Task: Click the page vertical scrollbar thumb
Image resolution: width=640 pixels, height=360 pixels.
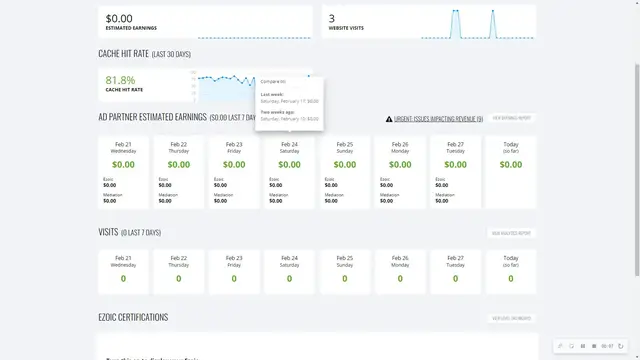Action: coord(637,170)
